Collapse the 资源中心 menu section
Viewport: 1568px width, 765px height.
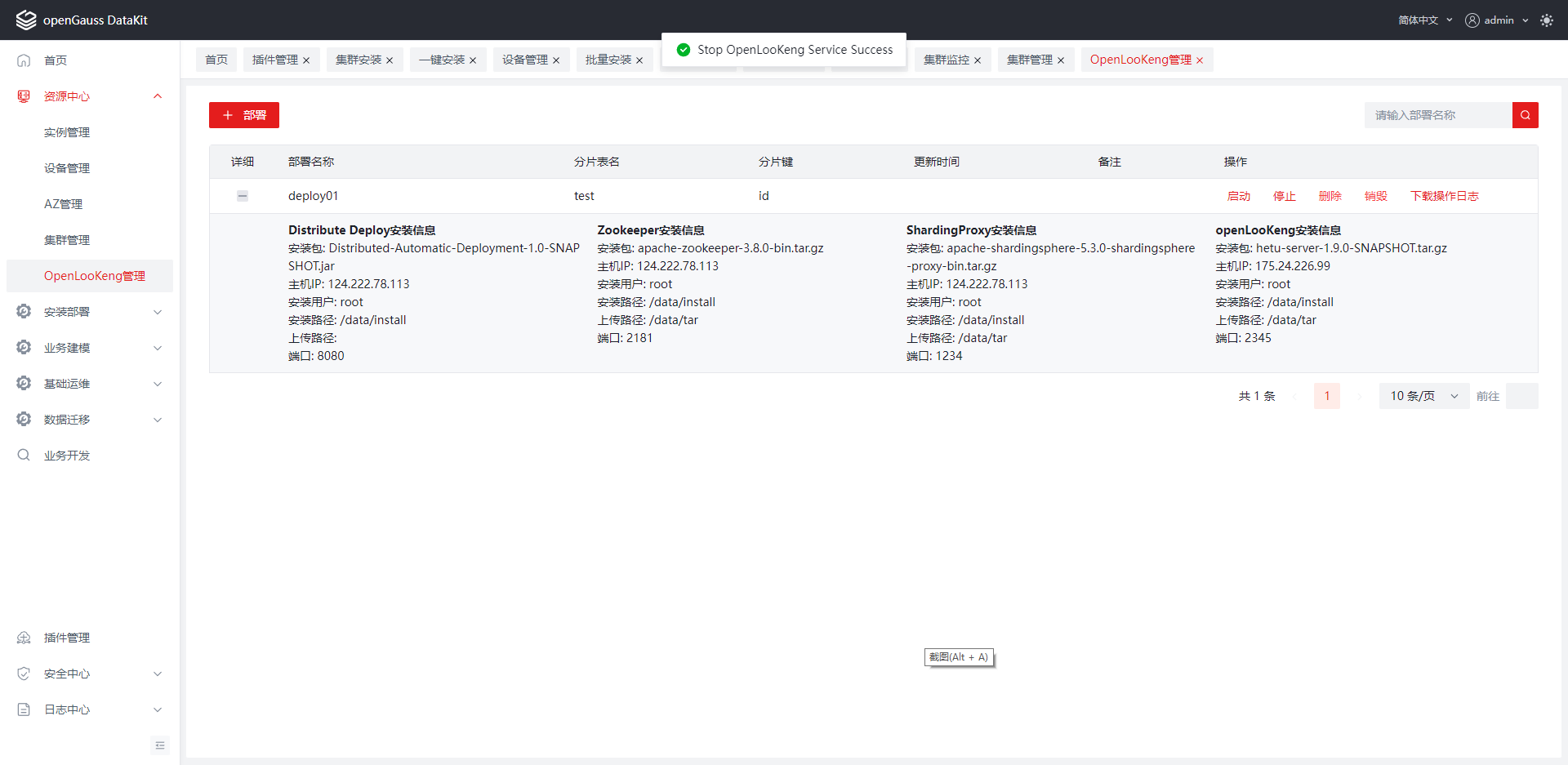[x=158, y=96]
